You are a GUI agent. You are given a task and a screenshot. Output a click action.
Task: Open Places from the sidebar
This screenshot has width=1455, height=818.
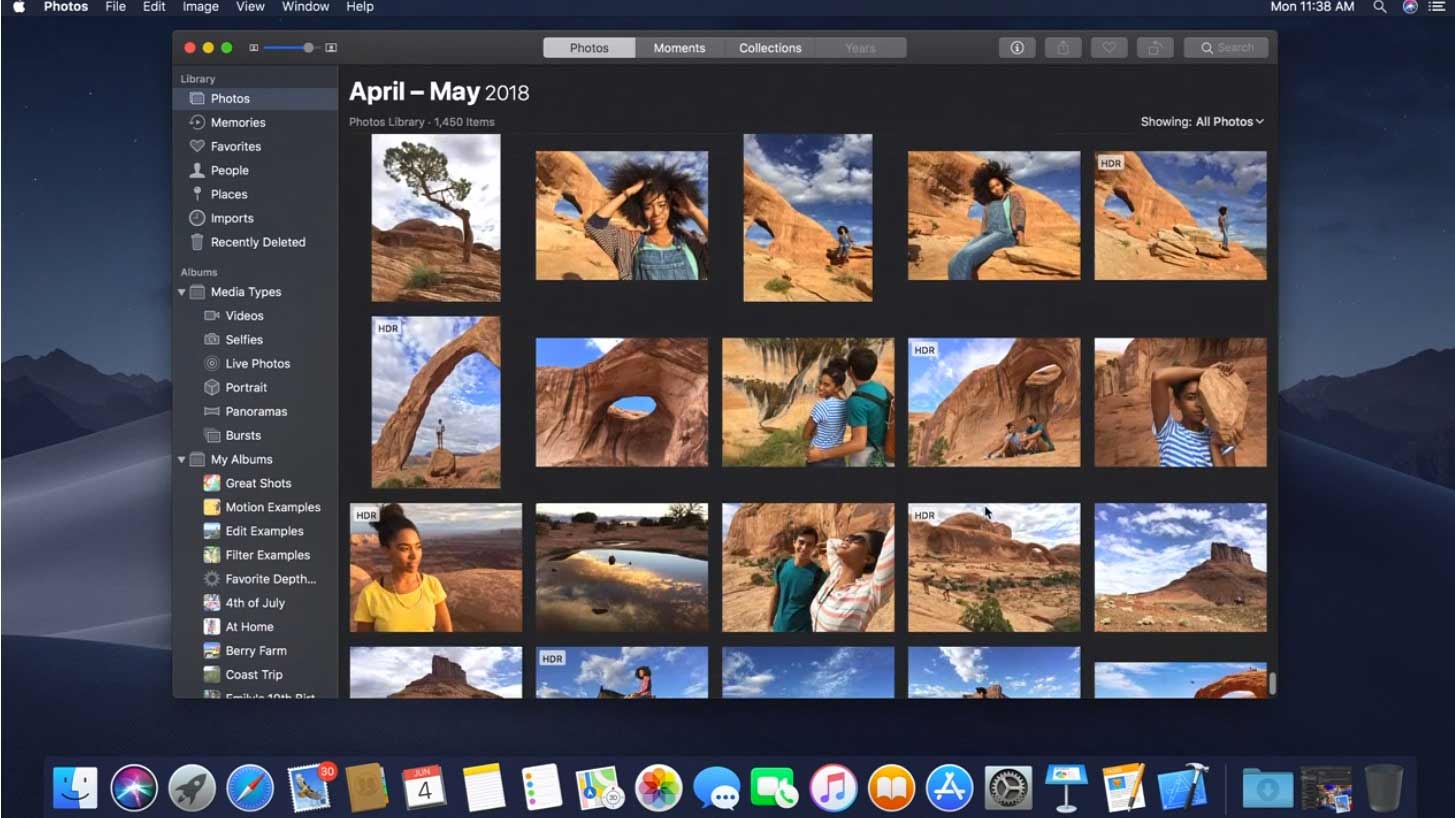(x=226, y=194)
